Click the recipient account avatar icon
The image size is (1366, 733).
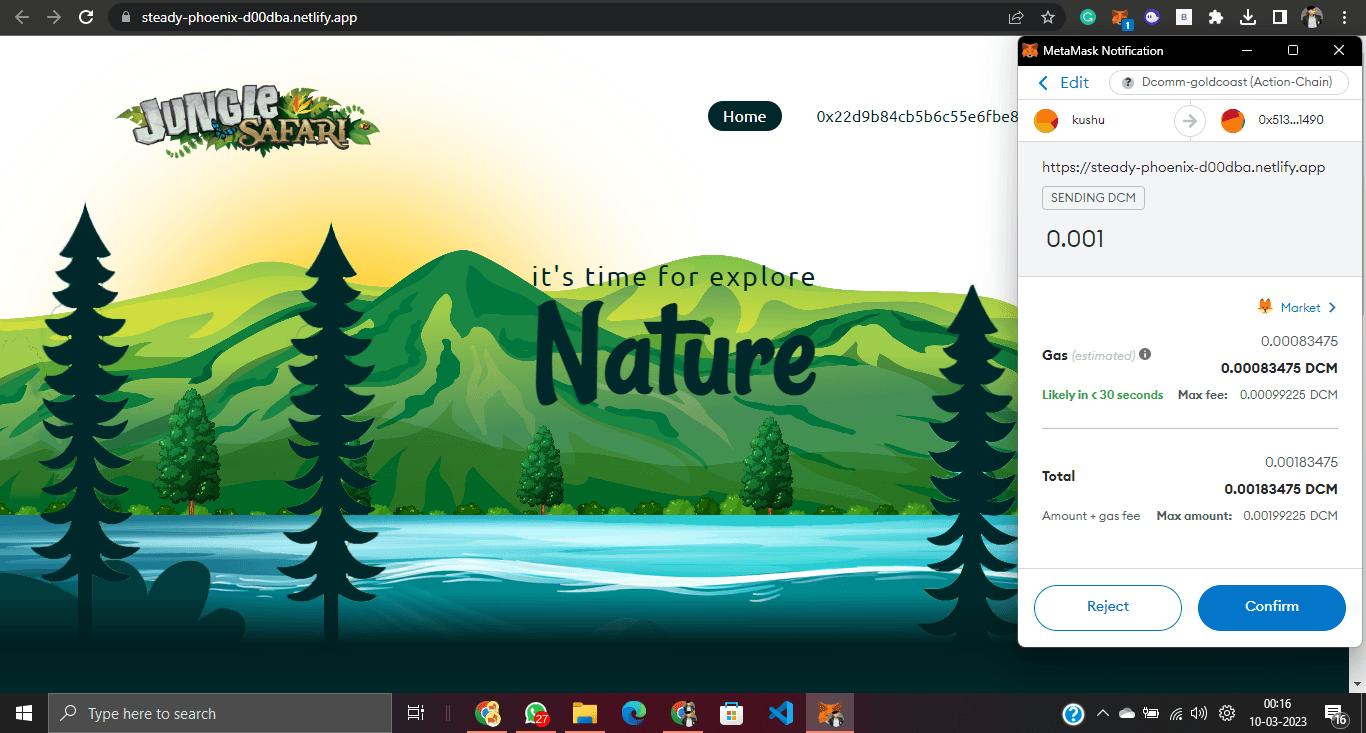pyautogui.click(x=1233, y=120)
